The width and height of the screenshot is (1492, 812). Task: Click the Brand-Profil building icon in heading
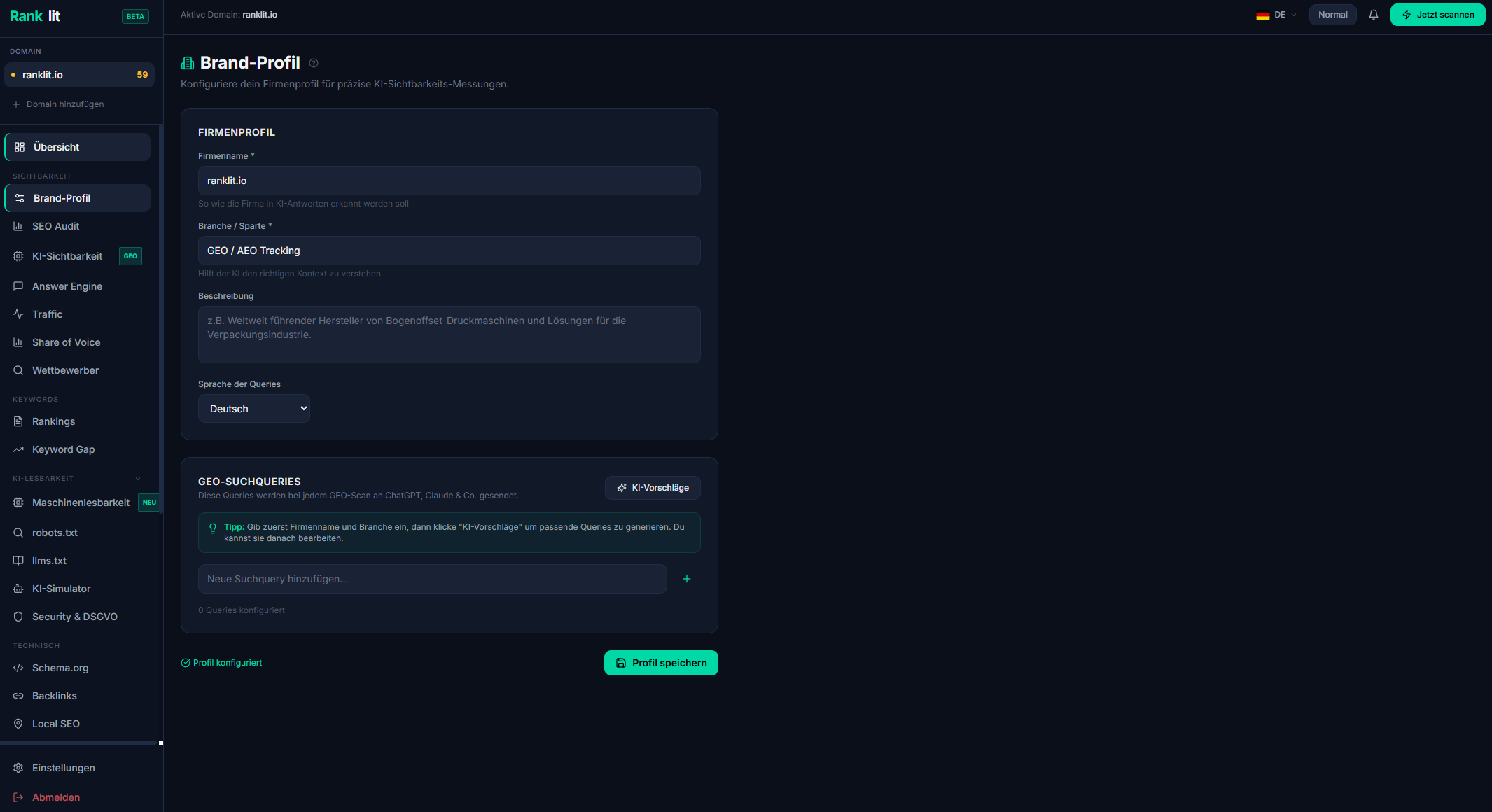[x=188, y=63]
